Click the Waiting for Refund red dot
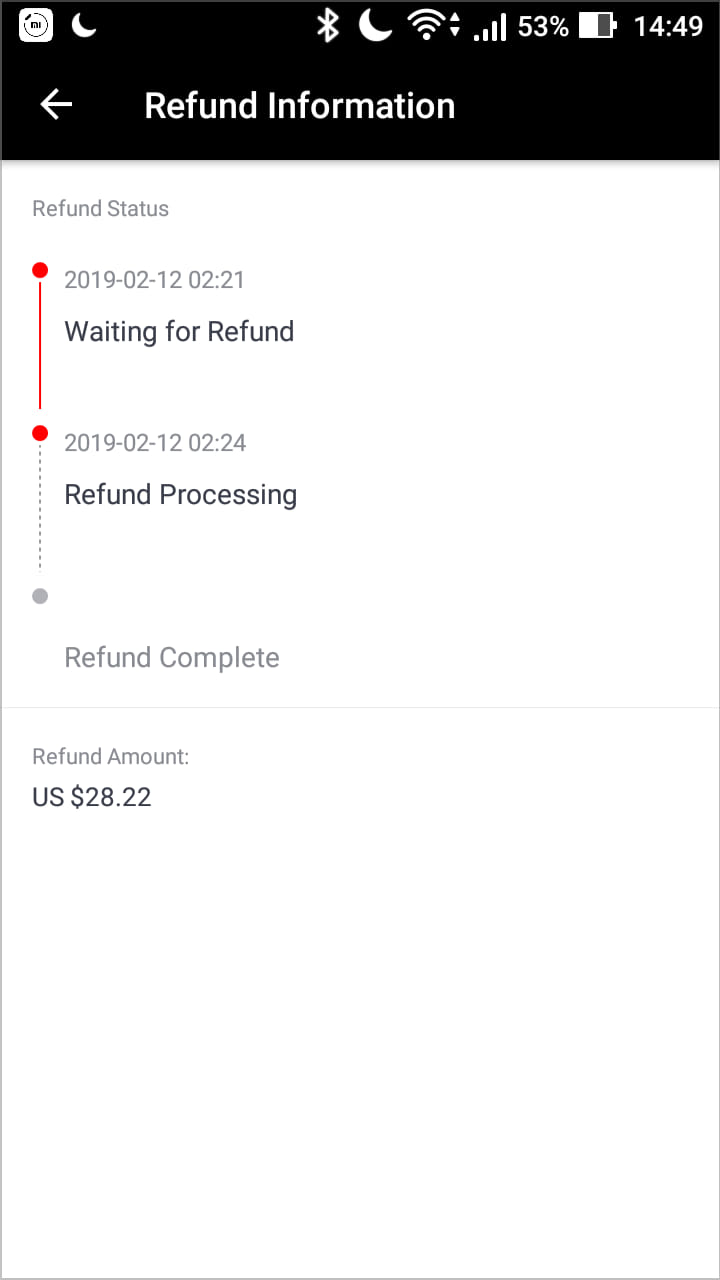720x1280 pixels. tap(40, 270)
